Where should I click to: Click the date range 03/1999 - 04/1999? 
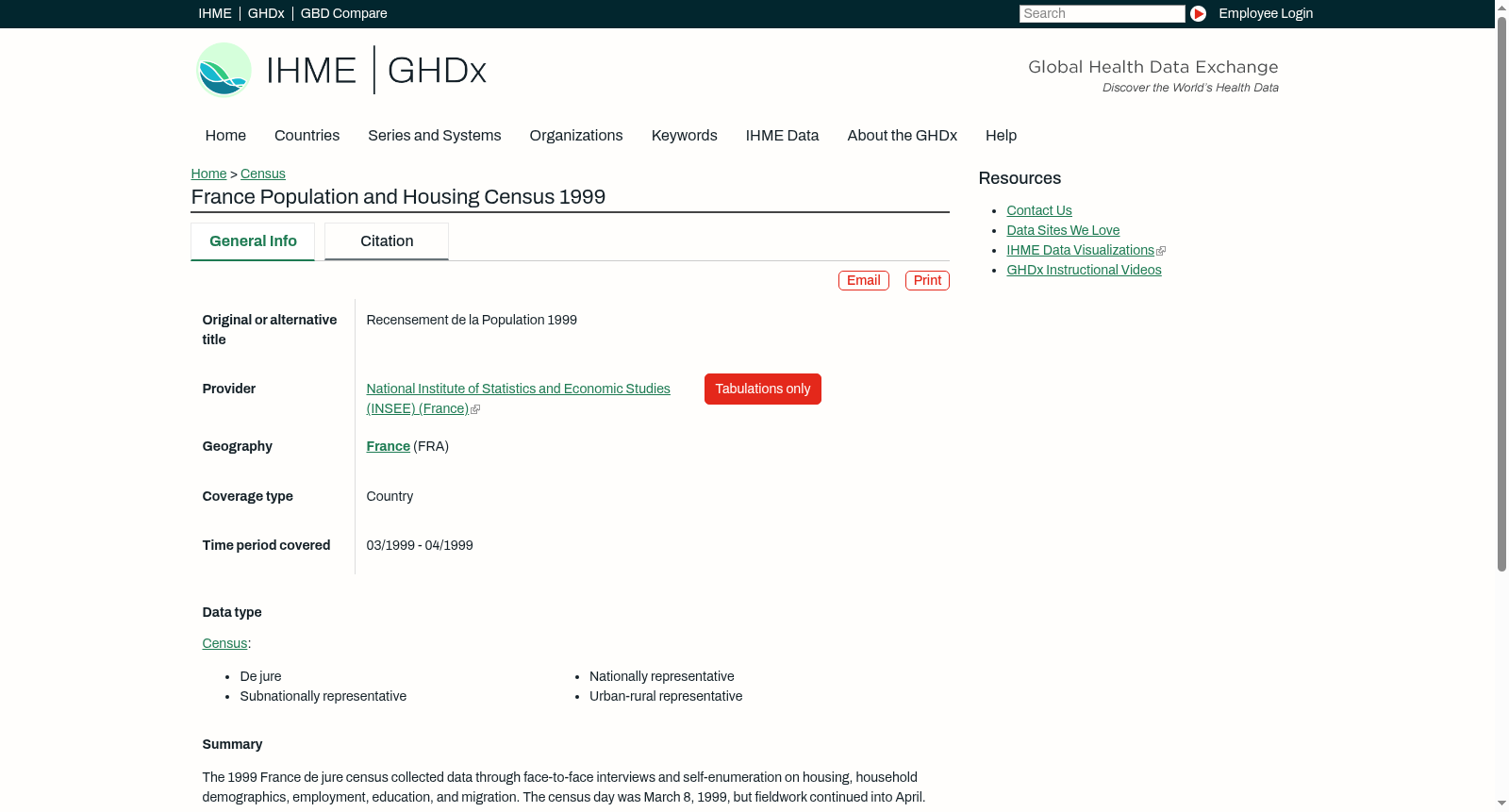[x=420, y=545]
